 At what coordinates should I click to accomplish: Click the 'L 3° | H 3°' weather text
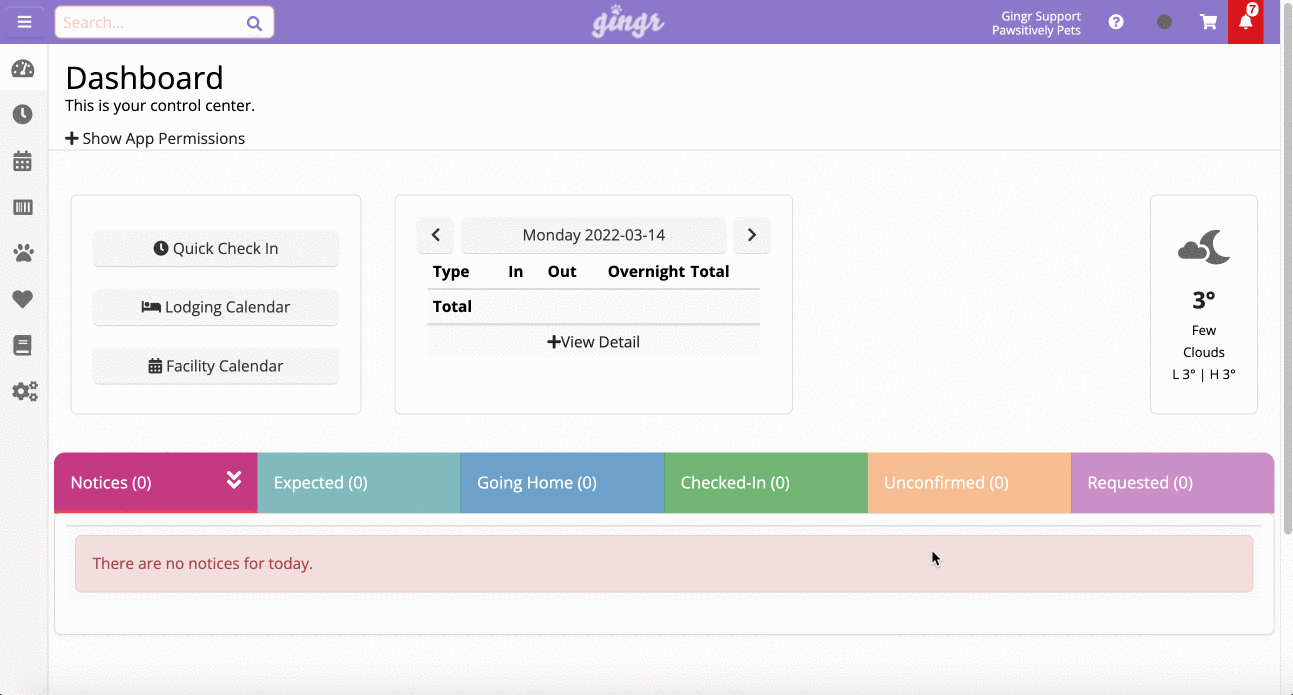(x=1204, y=375)
